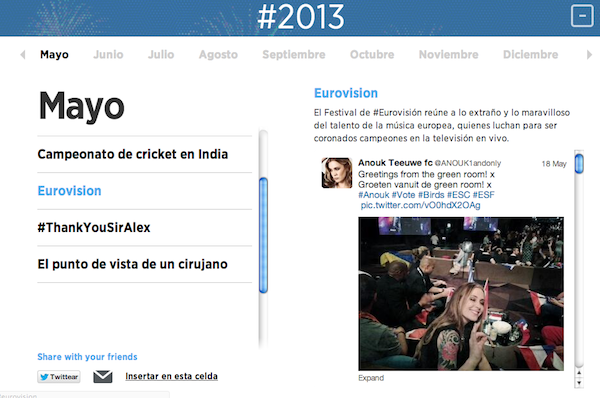This screenshot has height=398, width=600.
Task: Open the Octubre month tab
Action: click(372, 55)
